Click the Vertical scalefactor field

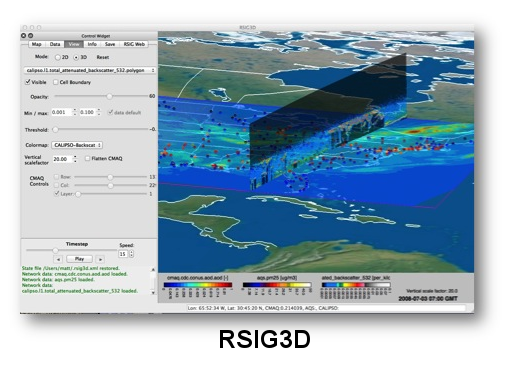click(62, 159)
